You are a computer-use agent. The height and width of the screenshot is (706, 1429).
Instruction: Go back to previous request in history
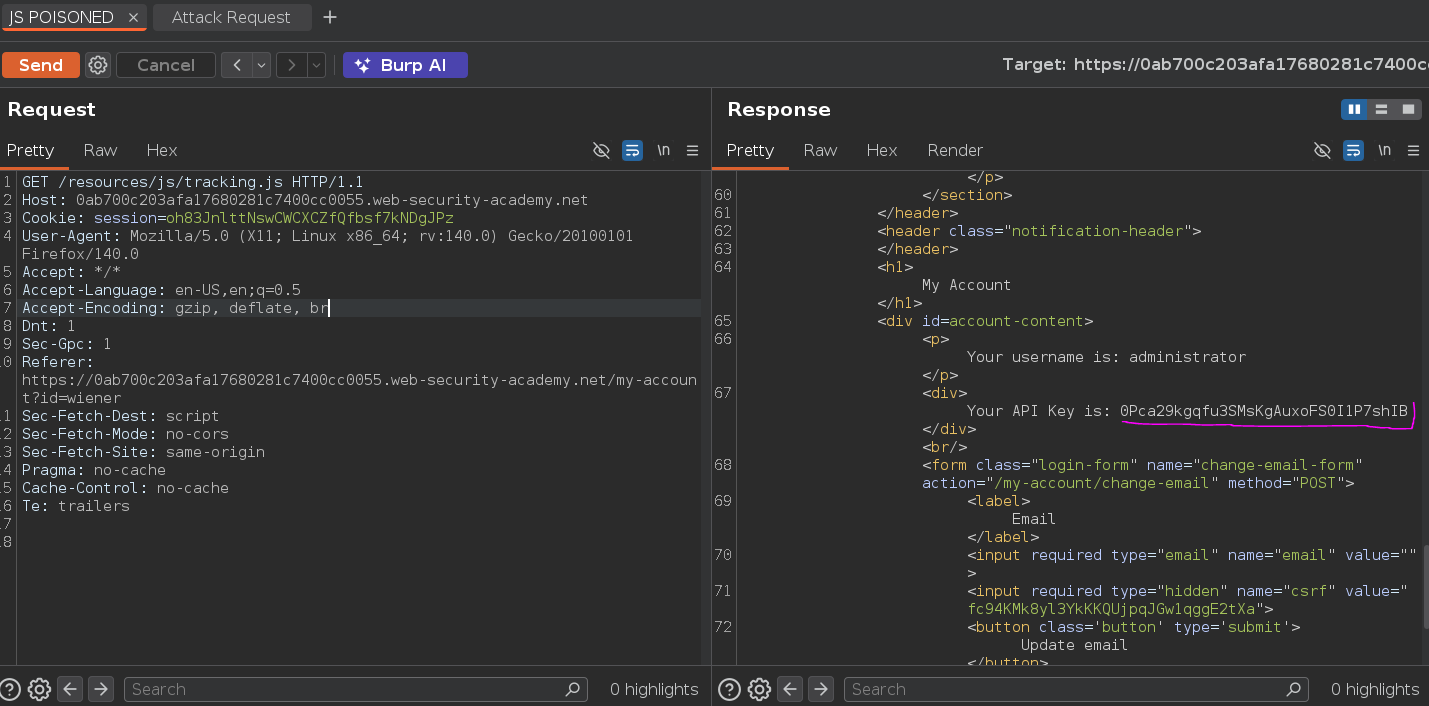pos(236,65)
